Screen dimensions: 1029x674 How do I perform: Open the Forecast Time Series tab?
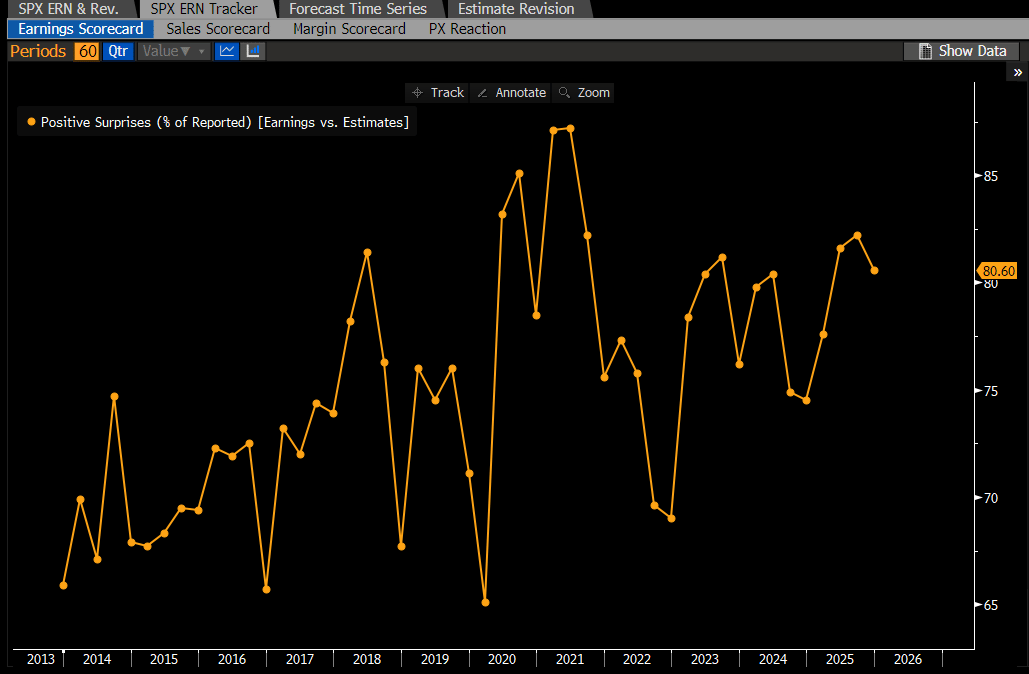click(x=358, y=9)
